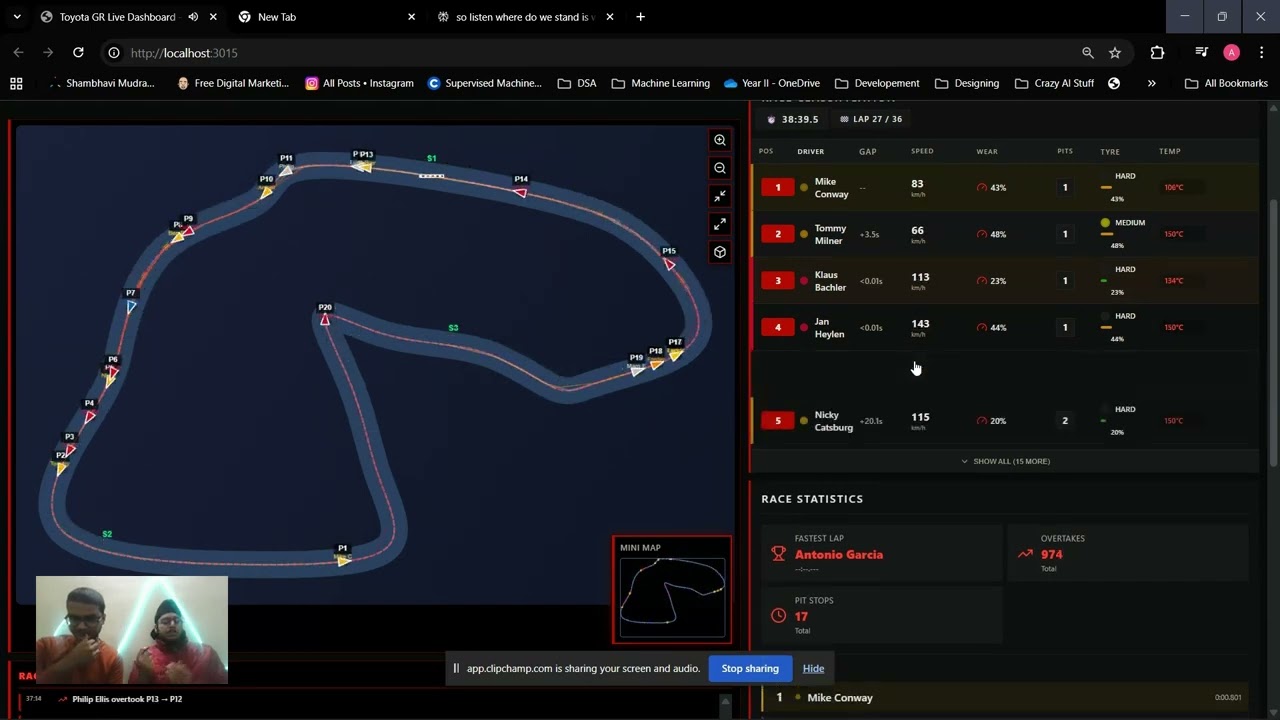
Task: Select the P10 car marker
Action: click(266, 191)
